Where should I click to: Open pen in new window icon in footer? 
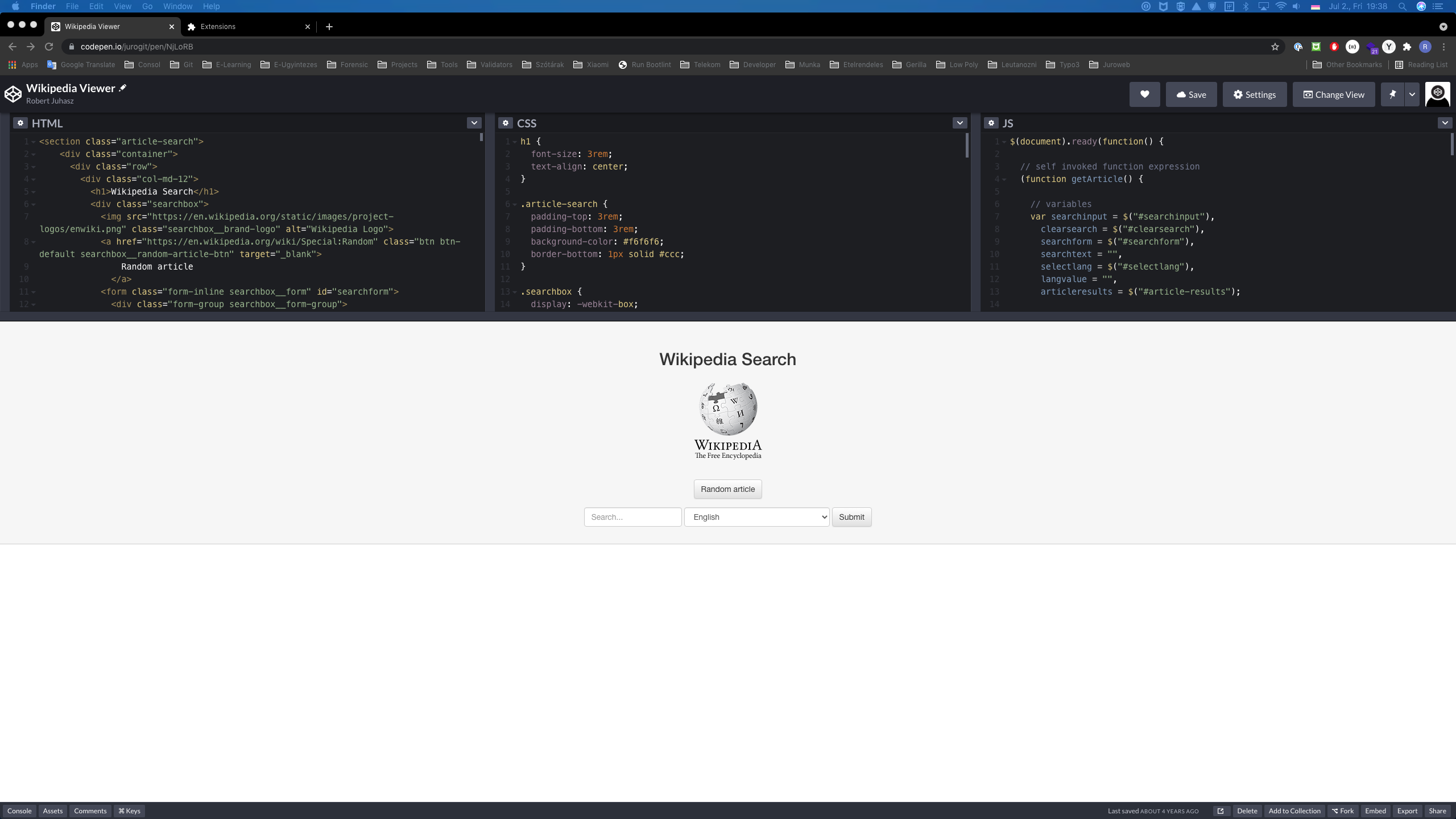(1221, 811)
